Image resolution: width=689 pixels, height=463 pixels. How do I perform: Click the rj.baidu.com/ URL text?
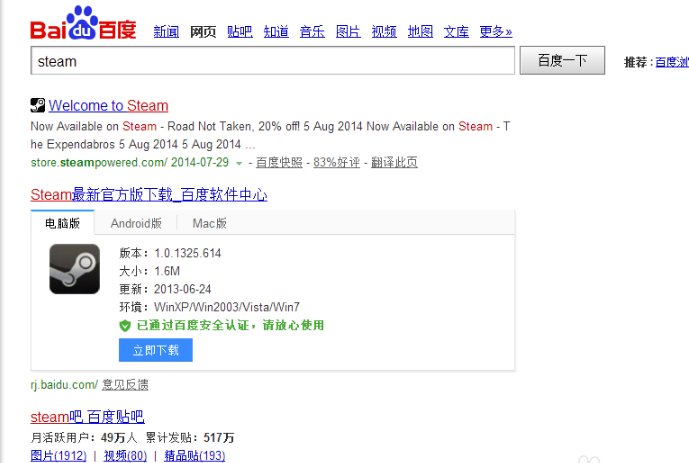pyautogui.click(x=64, y=385)
